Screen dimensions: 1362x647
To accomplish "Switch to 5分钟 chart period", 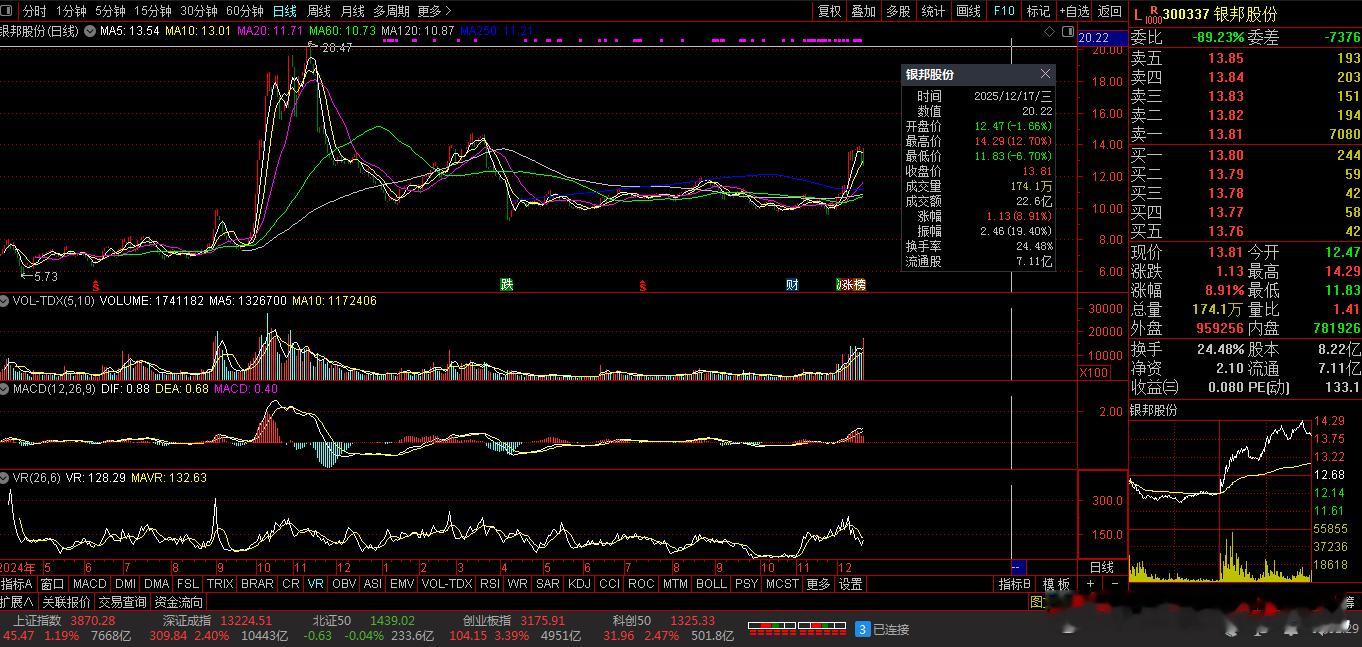I will (110, 11).
